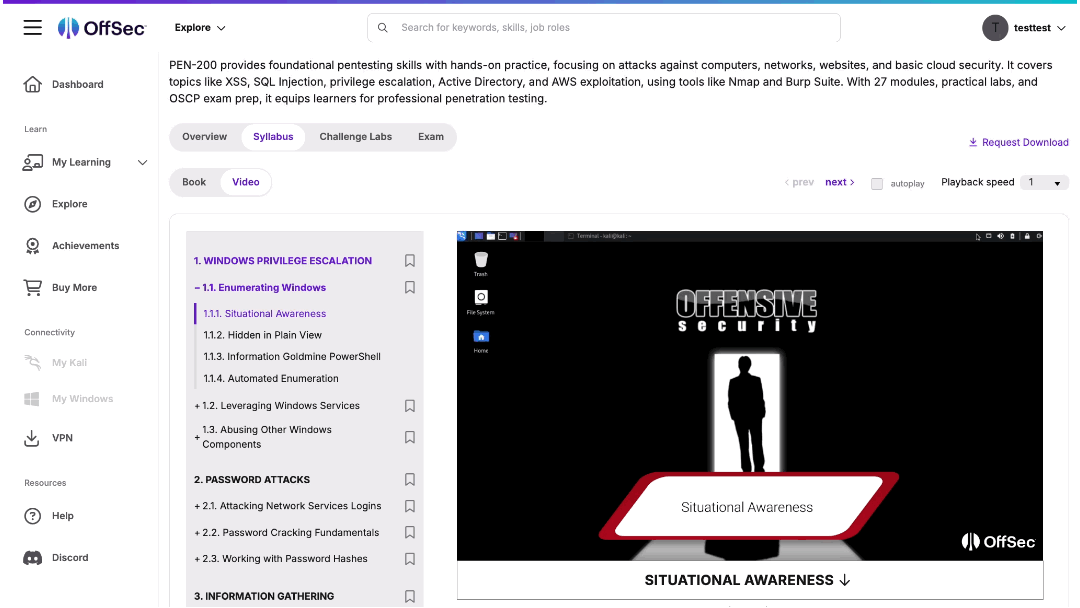Bookmark 2.3. Working with Password Hashes
The image size is (1080, 608).
410,559
